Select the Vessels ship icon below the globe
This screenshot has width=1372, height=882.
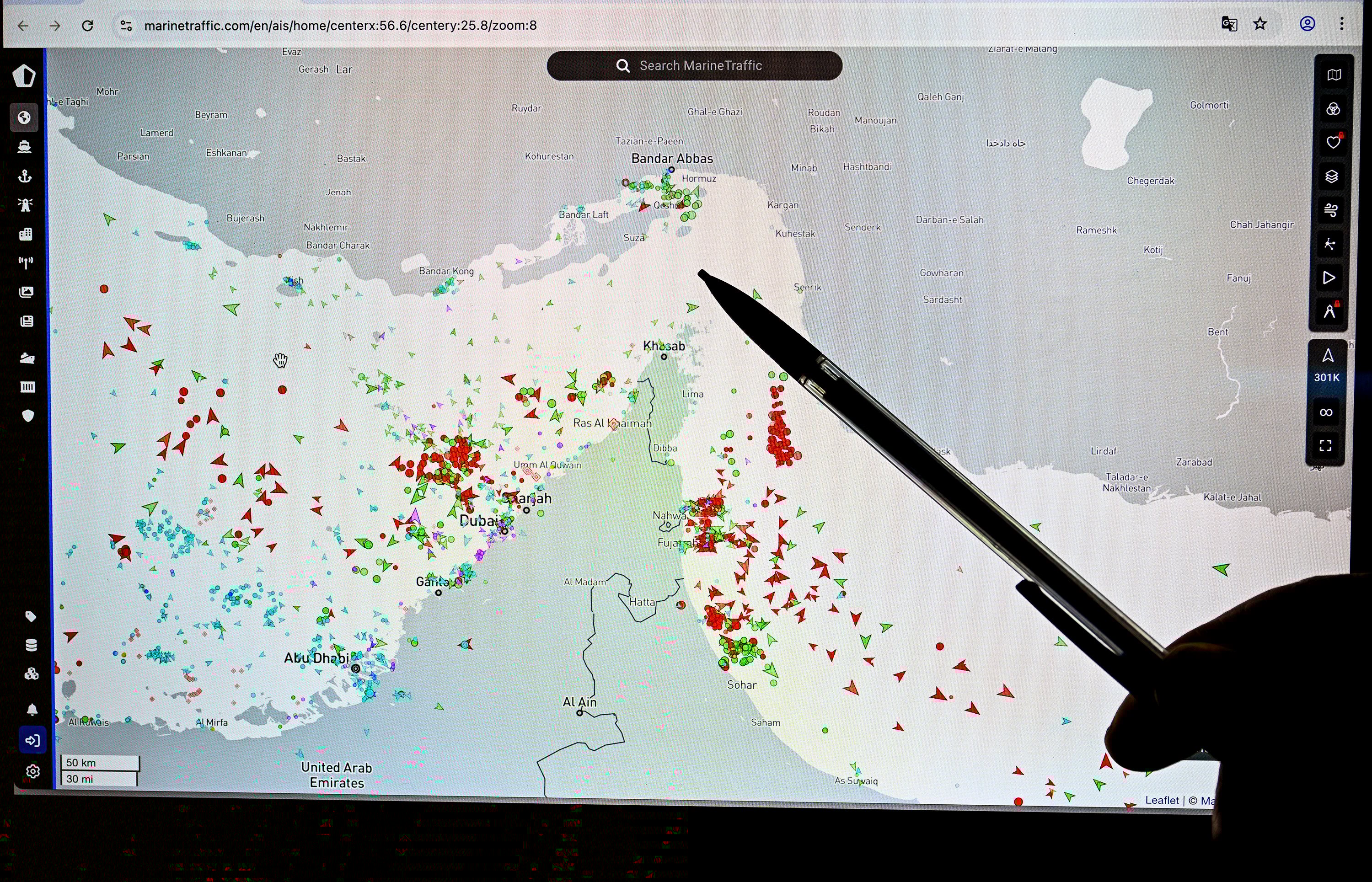(26, 147)
